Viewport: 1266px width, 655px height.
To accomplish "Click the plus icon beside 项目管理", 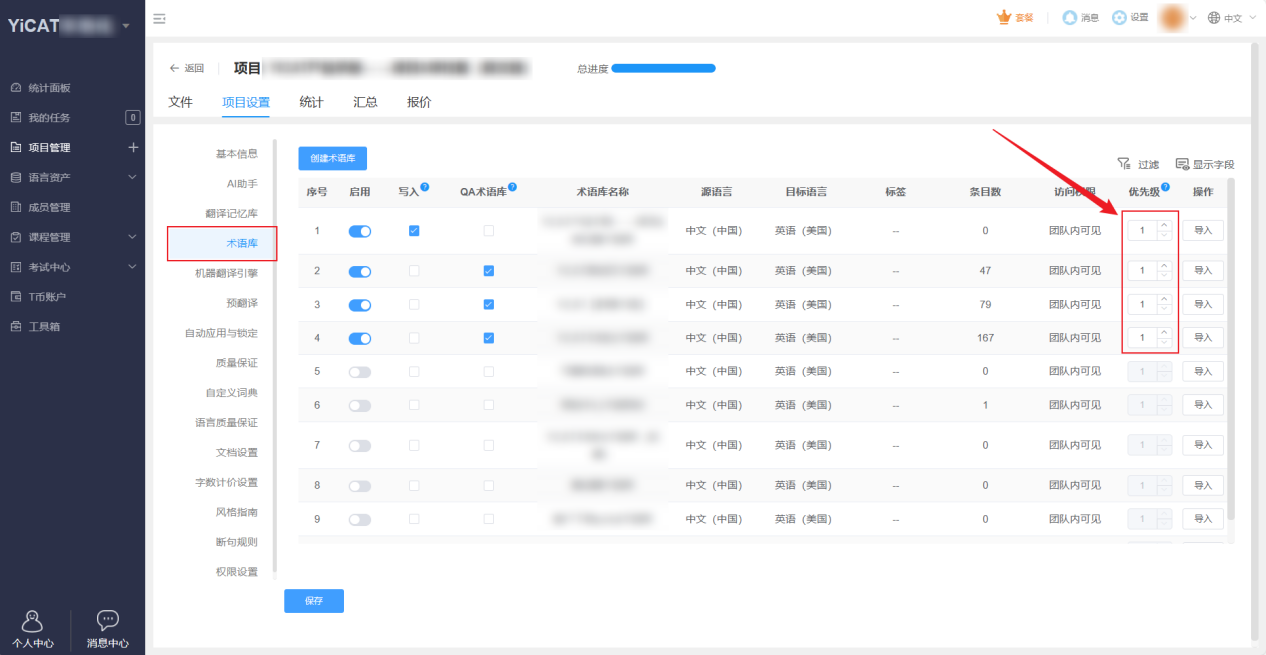I will point(133,147).
